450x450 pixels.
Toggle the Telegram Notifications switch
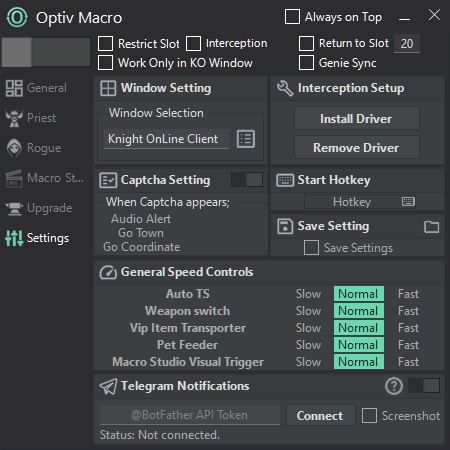coord(424,386)
